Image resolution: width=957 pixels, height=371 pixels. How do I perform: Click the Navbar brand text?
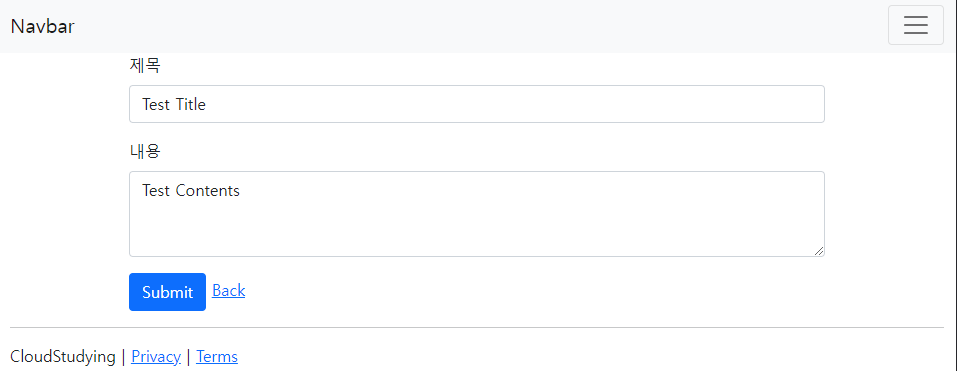pyautogui.click(x=43, y=26)
